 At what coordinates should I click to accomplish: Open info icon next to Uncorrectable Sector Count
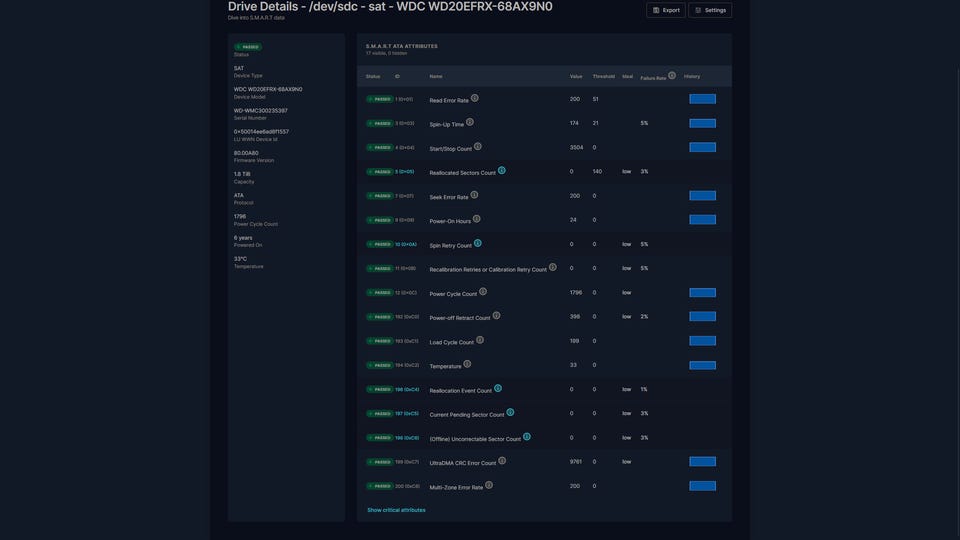tap(527, 437)
